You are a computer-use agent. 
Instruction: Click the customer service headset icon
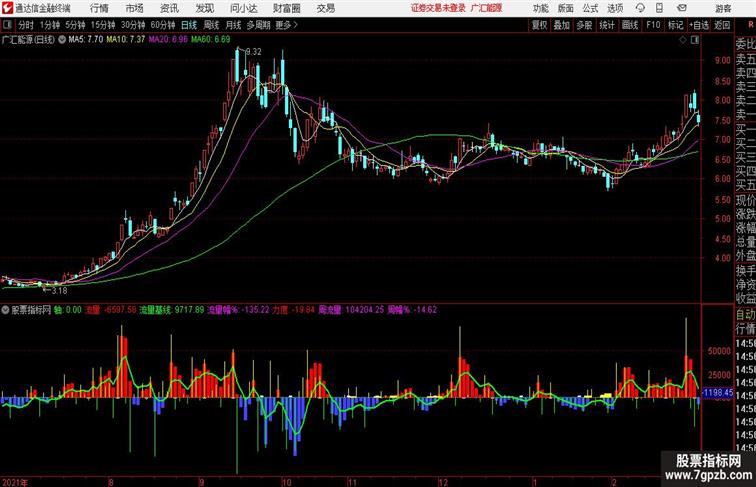pos(640,8)
